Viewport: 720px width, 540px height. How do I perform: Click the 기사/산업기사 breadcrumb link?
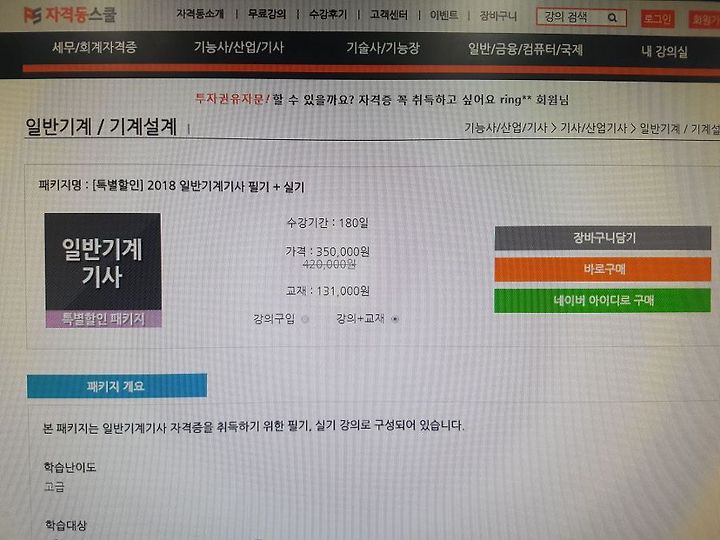coord(593,128)
